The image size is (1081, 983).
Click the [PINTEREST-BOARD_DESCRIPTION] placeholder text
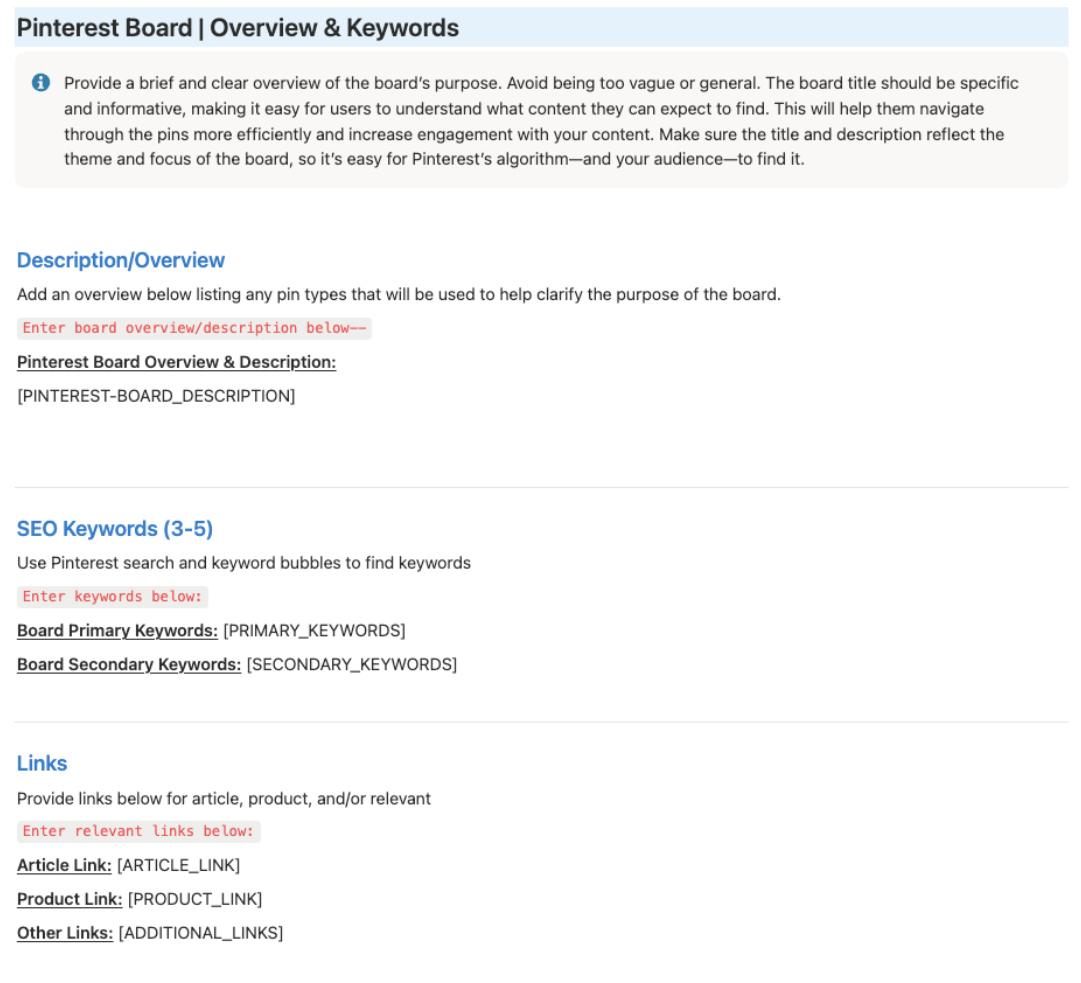[x=156, y=396]
